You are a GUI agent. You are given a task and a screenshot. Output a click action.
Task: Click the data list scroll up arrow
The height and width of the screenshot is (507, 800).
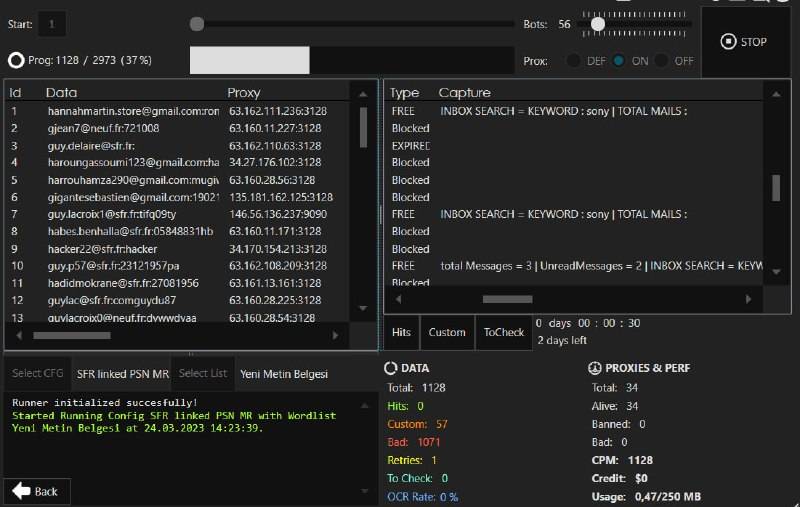click(363, 94)
